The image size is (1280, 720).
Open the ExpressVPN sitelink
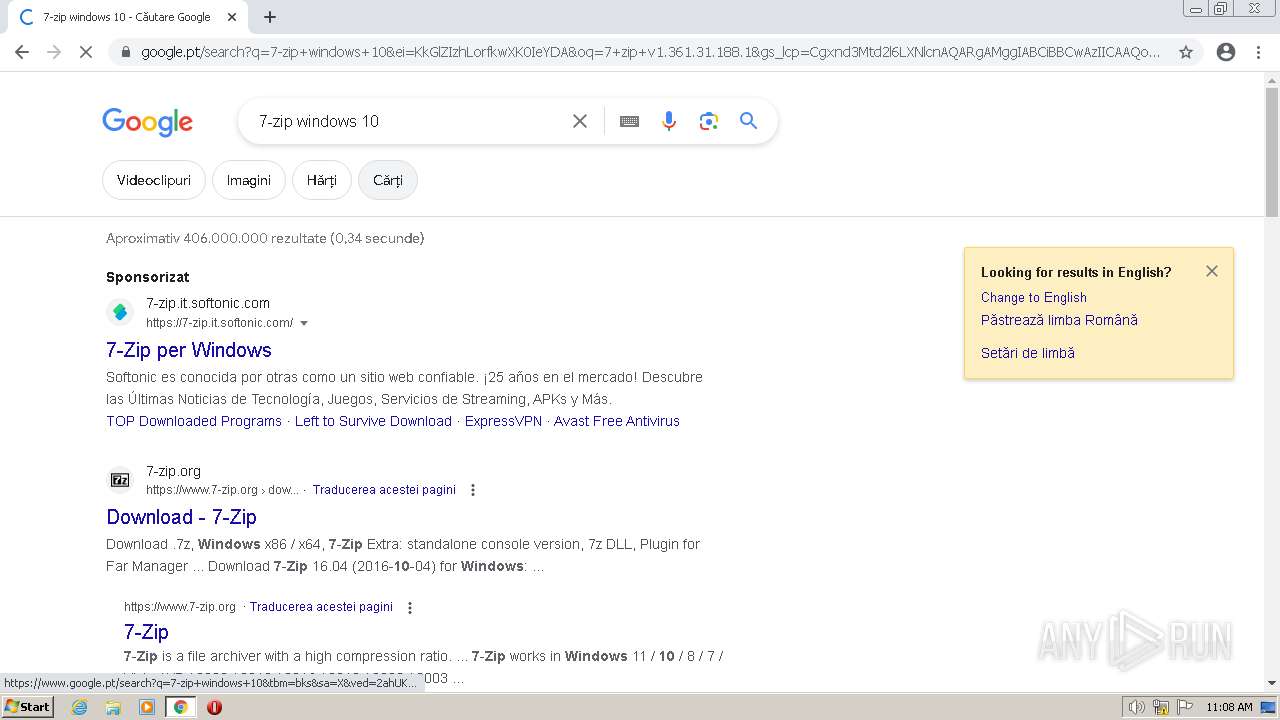click(x=503, y=421)
